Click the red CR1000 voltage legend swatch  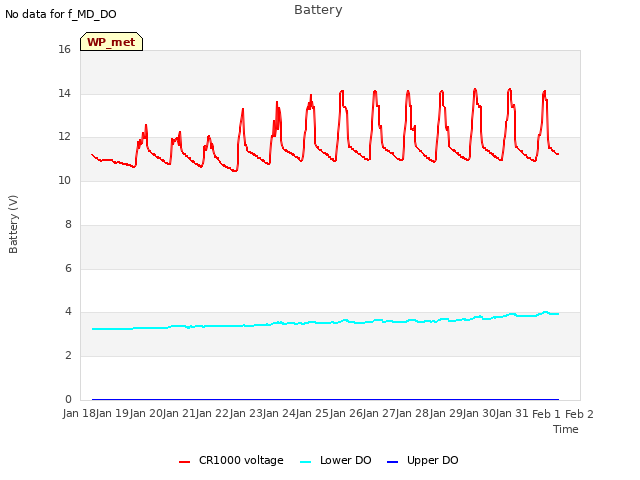184,462
